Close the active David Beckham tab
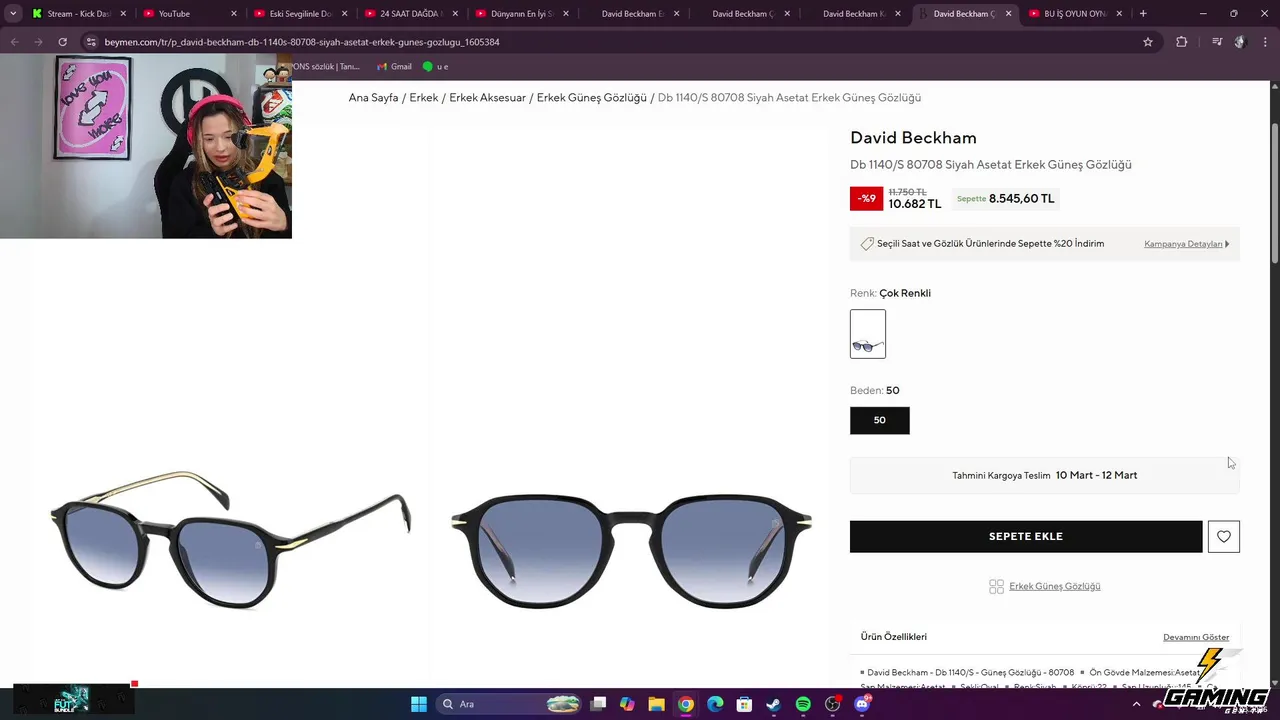The height and width of the screenshot is (720, 1280). [1008, 14]
